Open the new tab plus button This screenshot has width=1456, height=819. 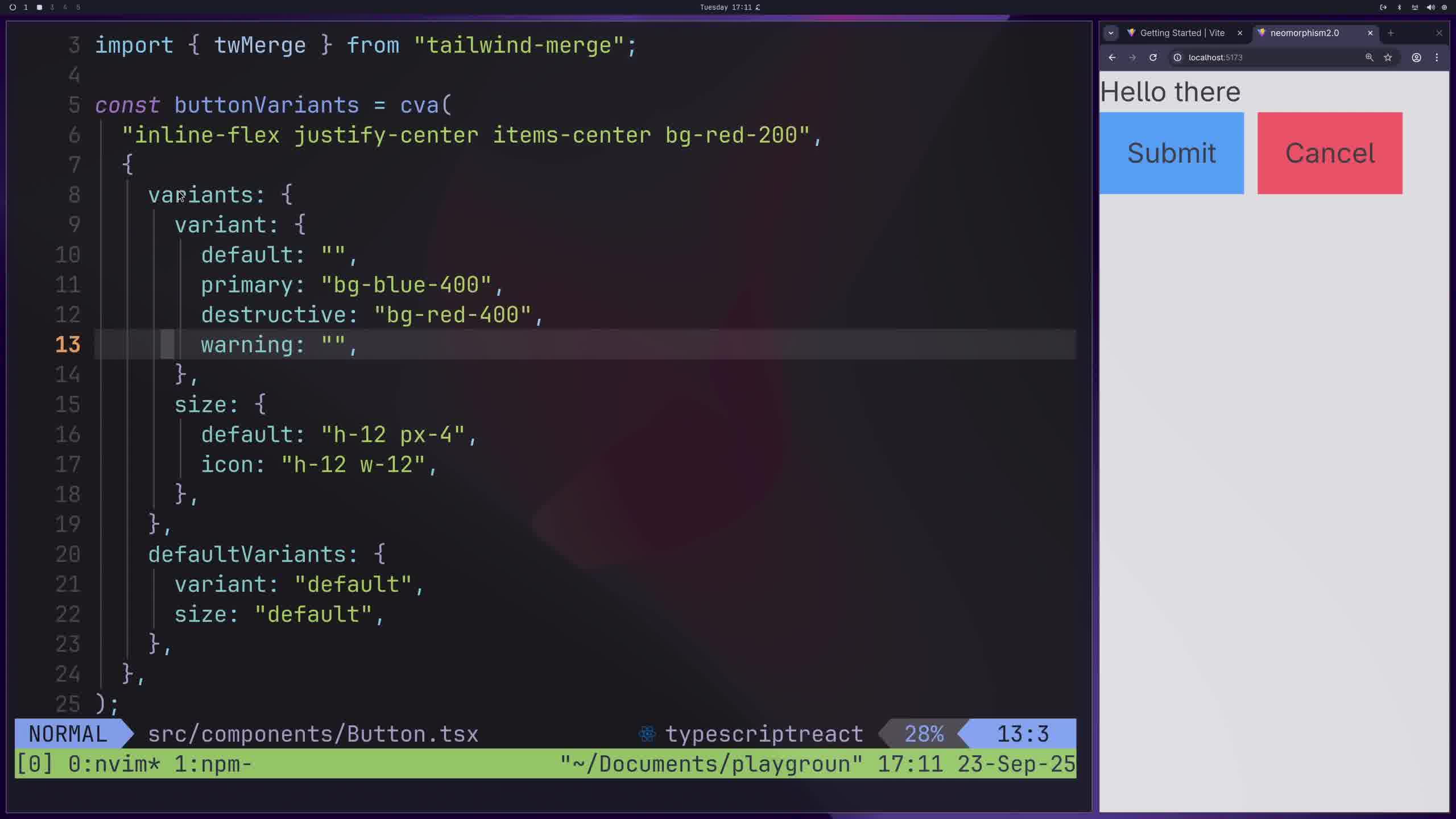[1391, 33]
